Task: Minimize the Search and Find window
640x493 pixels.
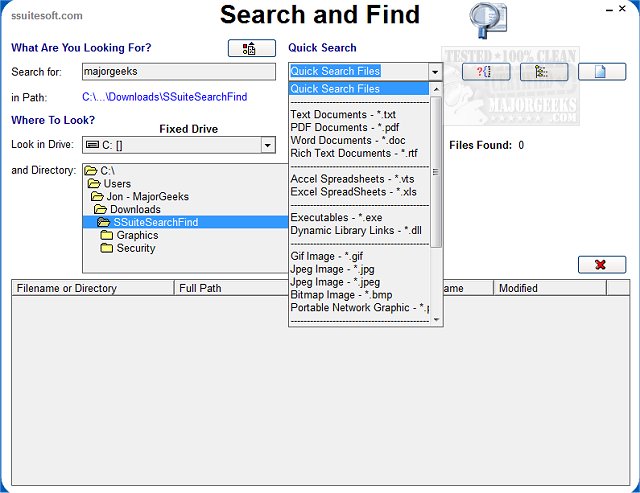Action: point(609,9)
